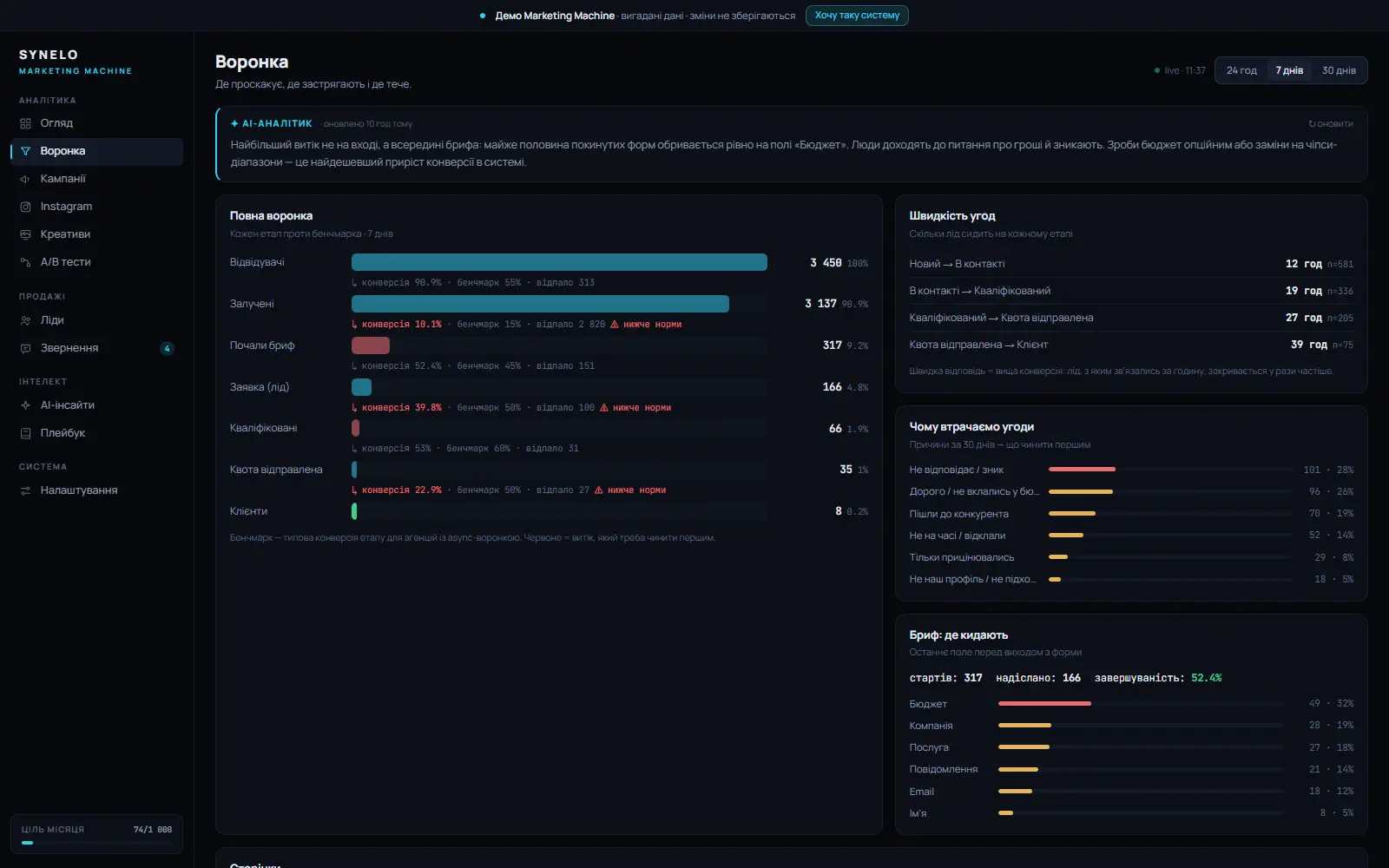Click the Почали бриф red funnel bar
Image resolution: width=1389 pixels, height=868 pixels.
[371, 345]
